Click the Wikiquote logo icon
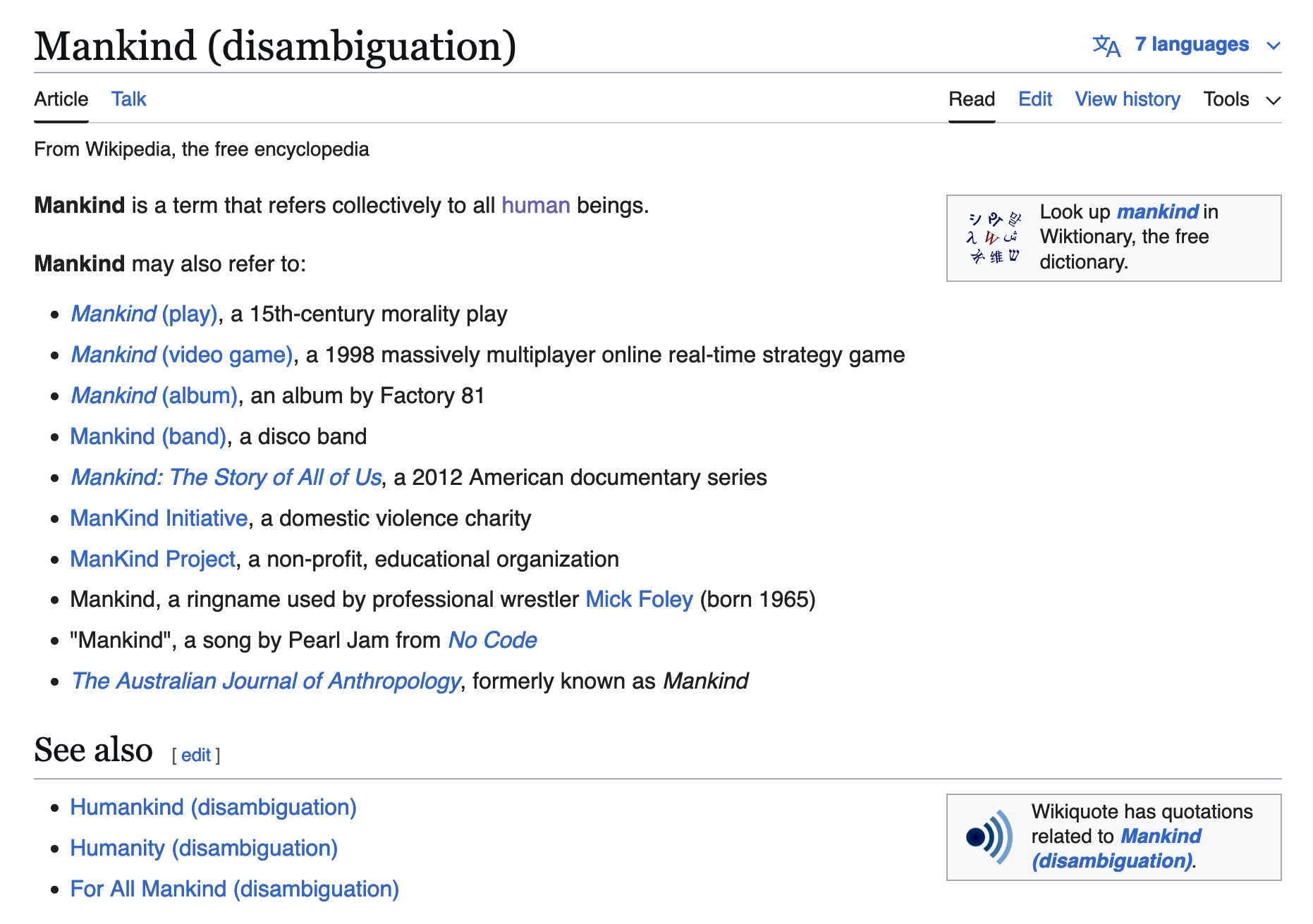Screen dimensions: 1313x924 989,837
